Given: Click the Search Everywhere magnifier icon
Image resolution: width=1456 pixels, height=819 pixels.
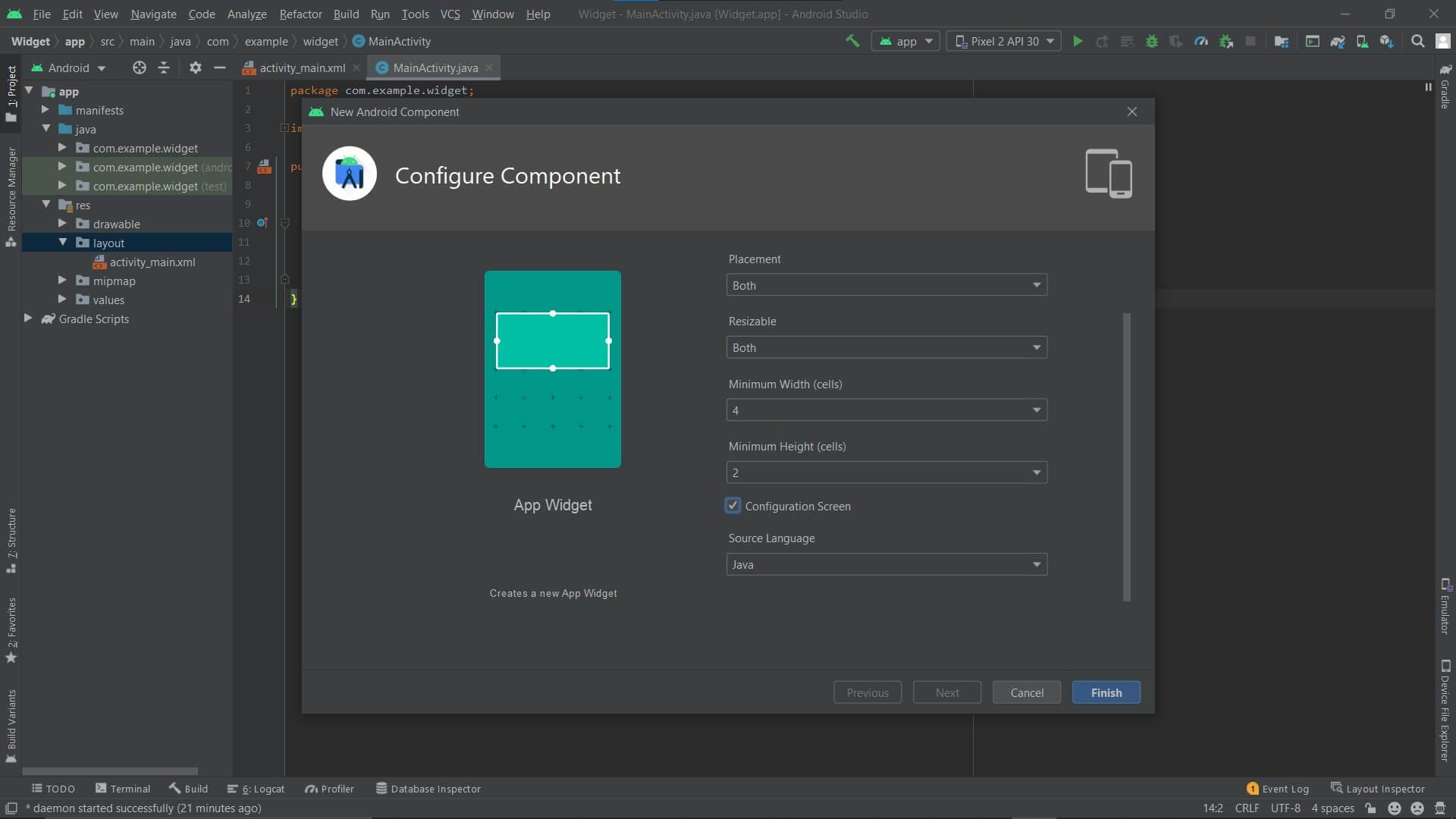Looking at the screenshot, I should tap(1417, 41).
